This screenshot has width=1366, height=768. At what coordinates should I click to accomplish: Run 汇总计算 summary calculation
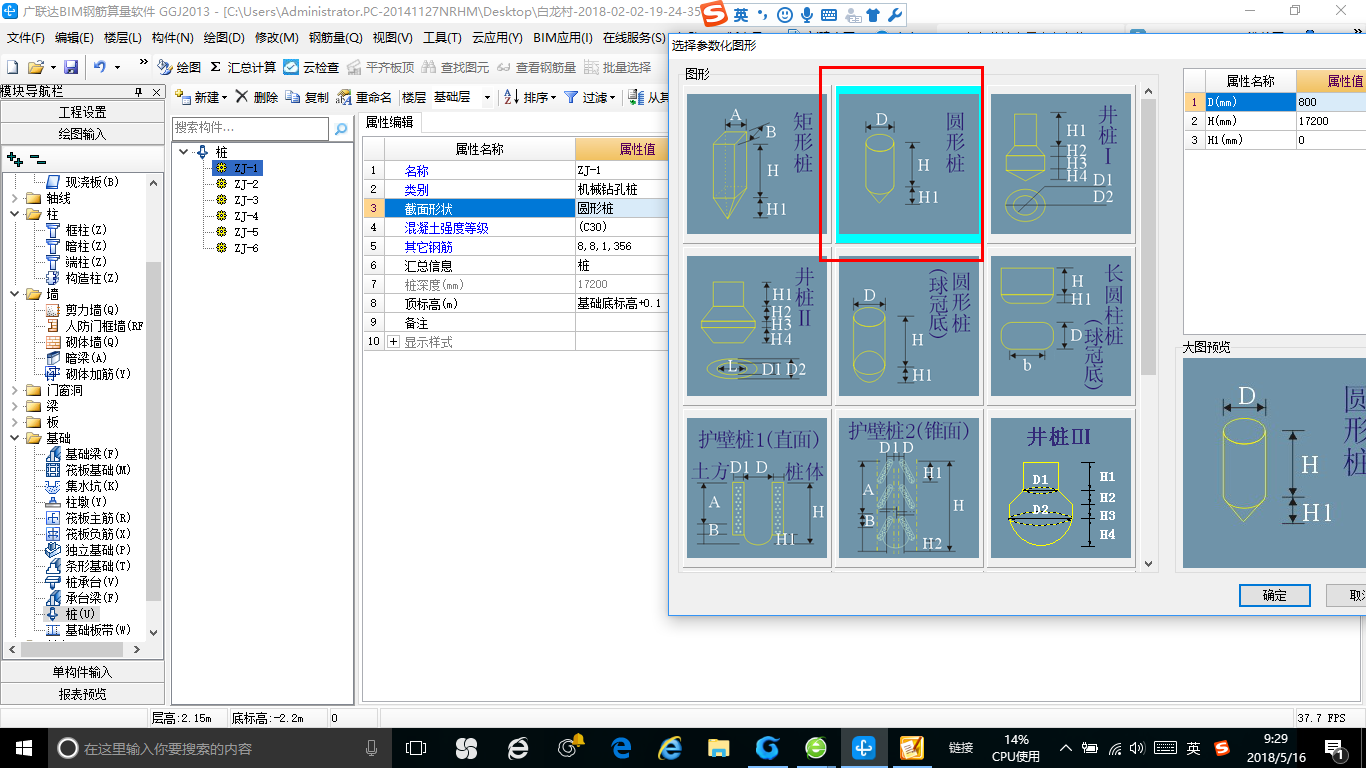(243, 67)
